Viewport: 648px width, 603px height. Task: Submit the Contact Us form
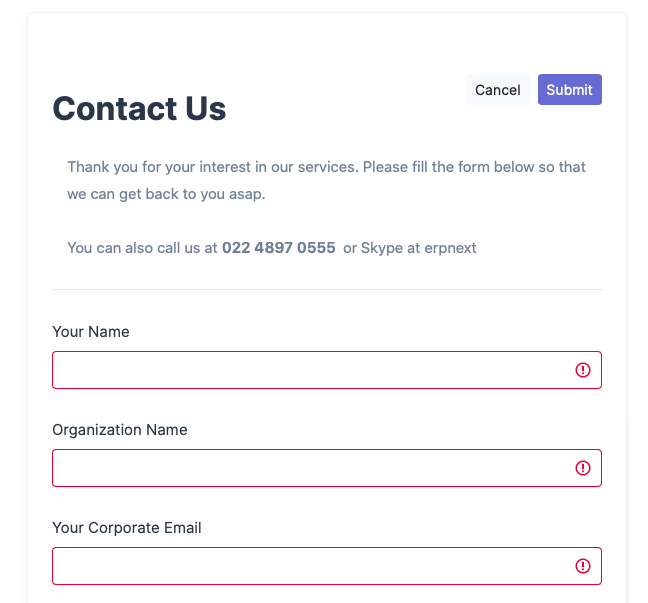click(569, 90)
